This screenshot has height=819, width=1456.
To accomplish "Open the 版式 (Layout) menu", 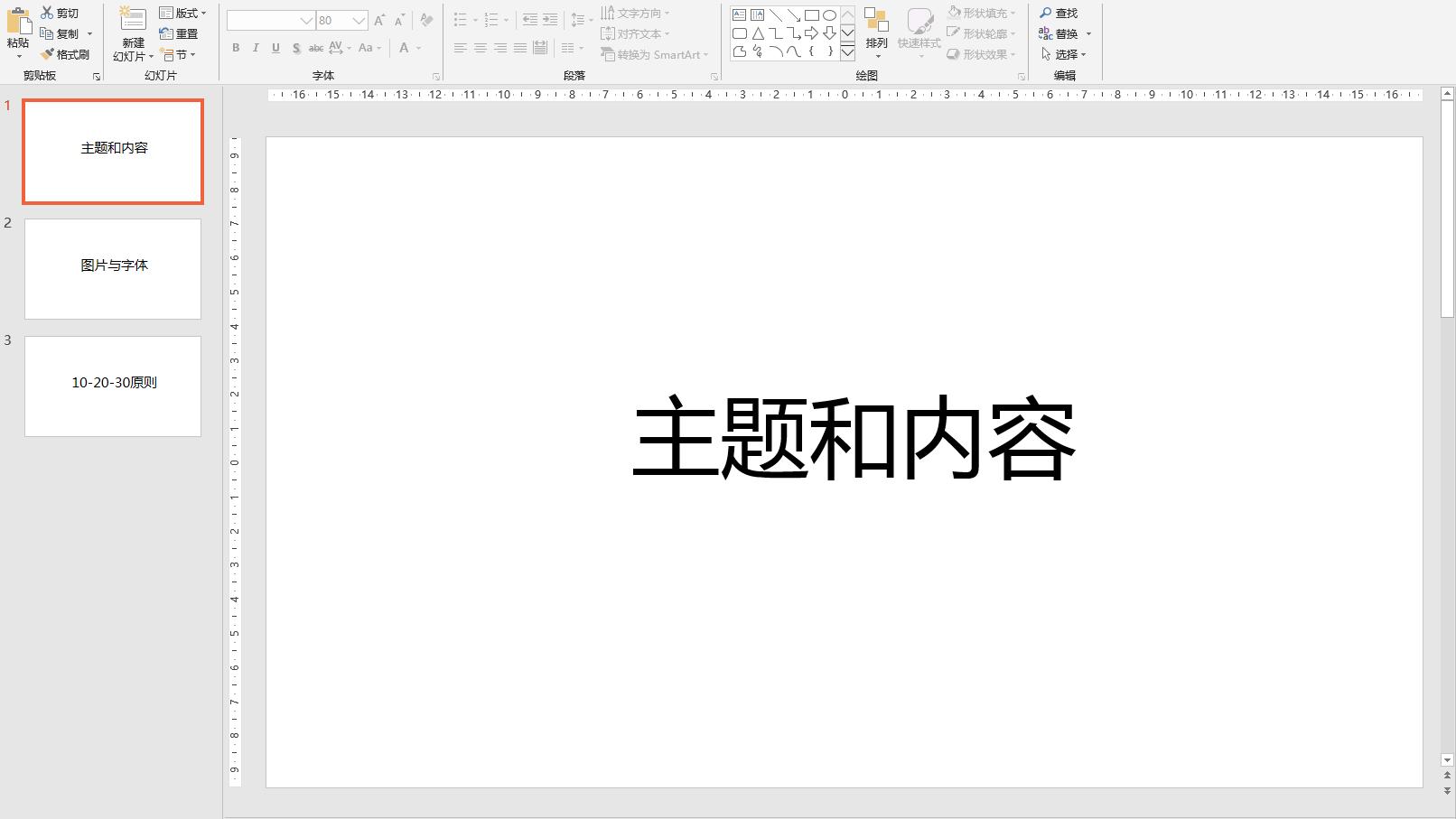I will [183, 12].
